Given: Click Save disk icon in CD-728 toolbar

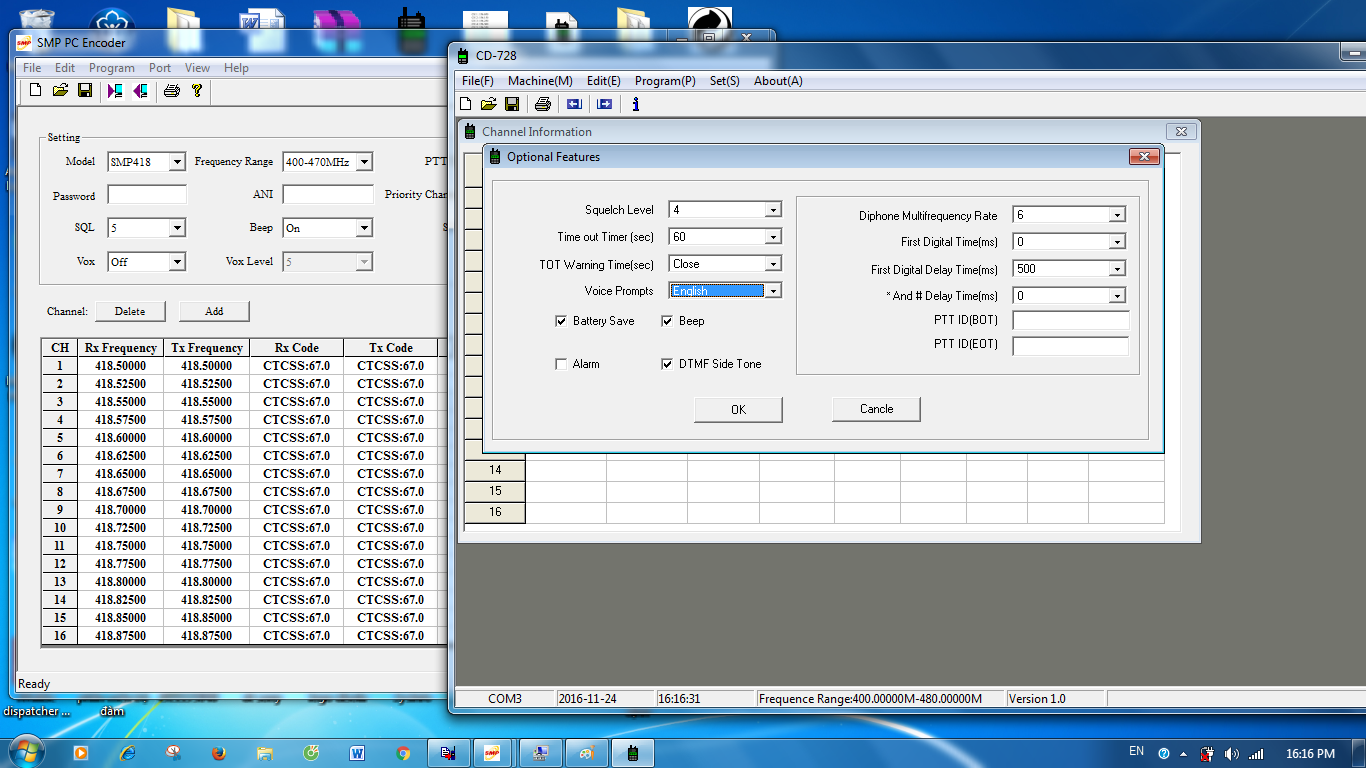Looking at the screenshot, I should coord(512,104).
